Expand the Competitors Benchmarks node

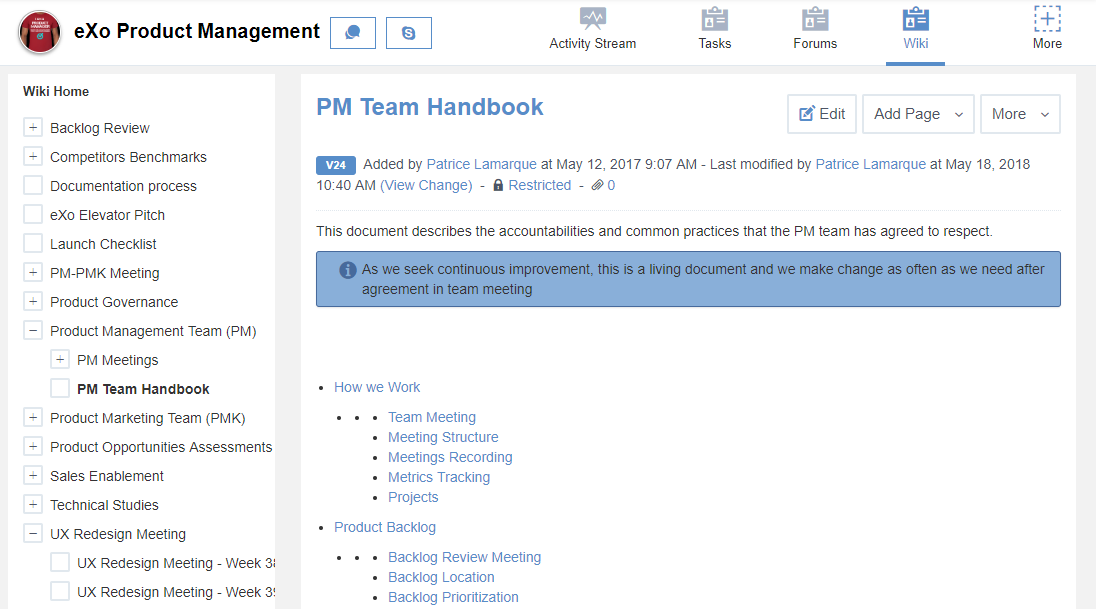pos(33,156)
